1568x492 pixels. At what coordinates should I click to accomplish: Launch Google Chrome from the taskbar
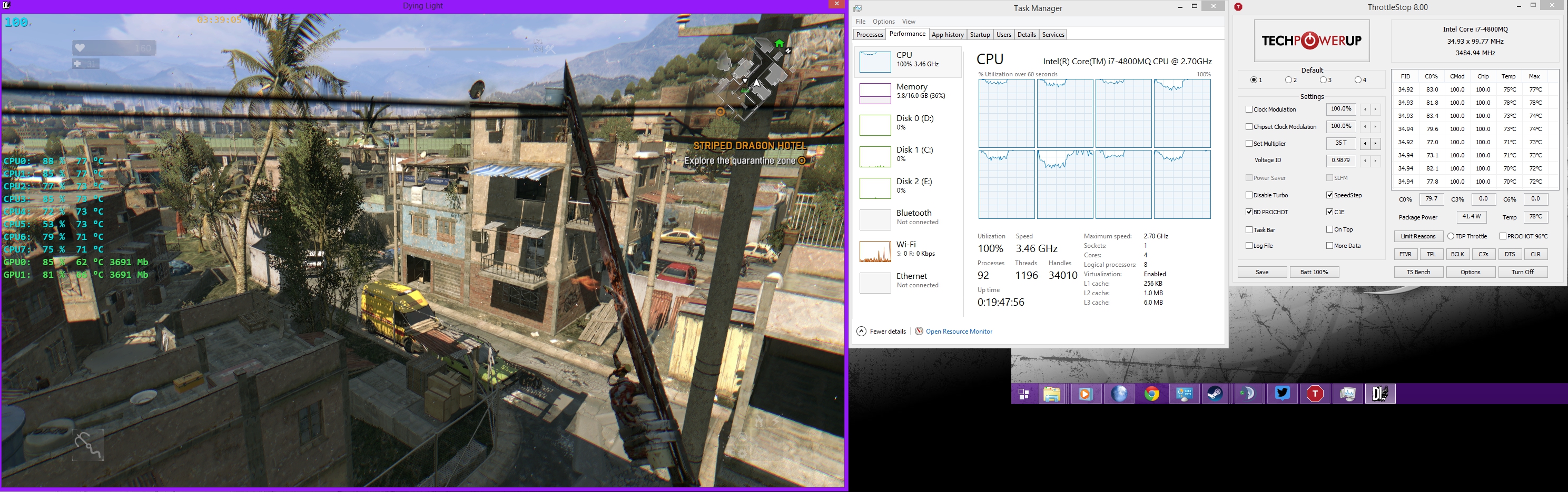pos(1151,394)
